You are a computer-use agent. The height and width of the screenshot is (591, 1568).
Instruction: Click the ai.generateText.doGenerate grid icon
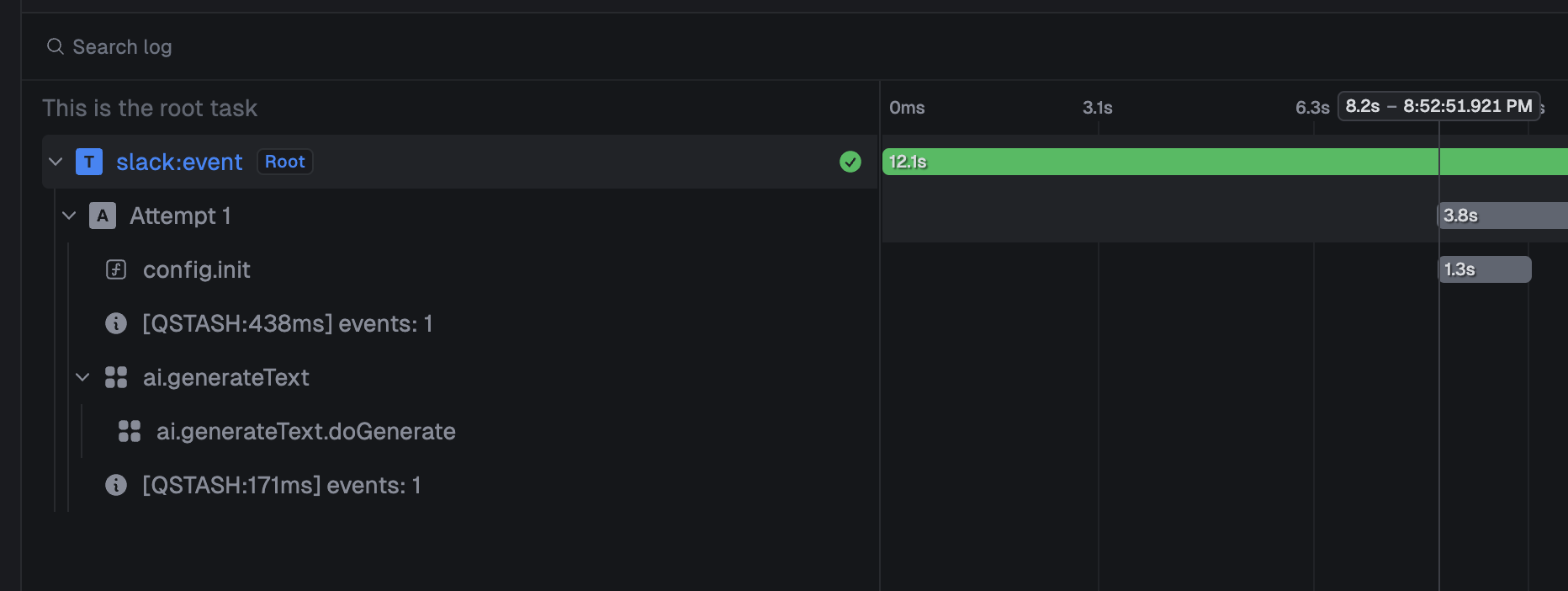[130, 431]
